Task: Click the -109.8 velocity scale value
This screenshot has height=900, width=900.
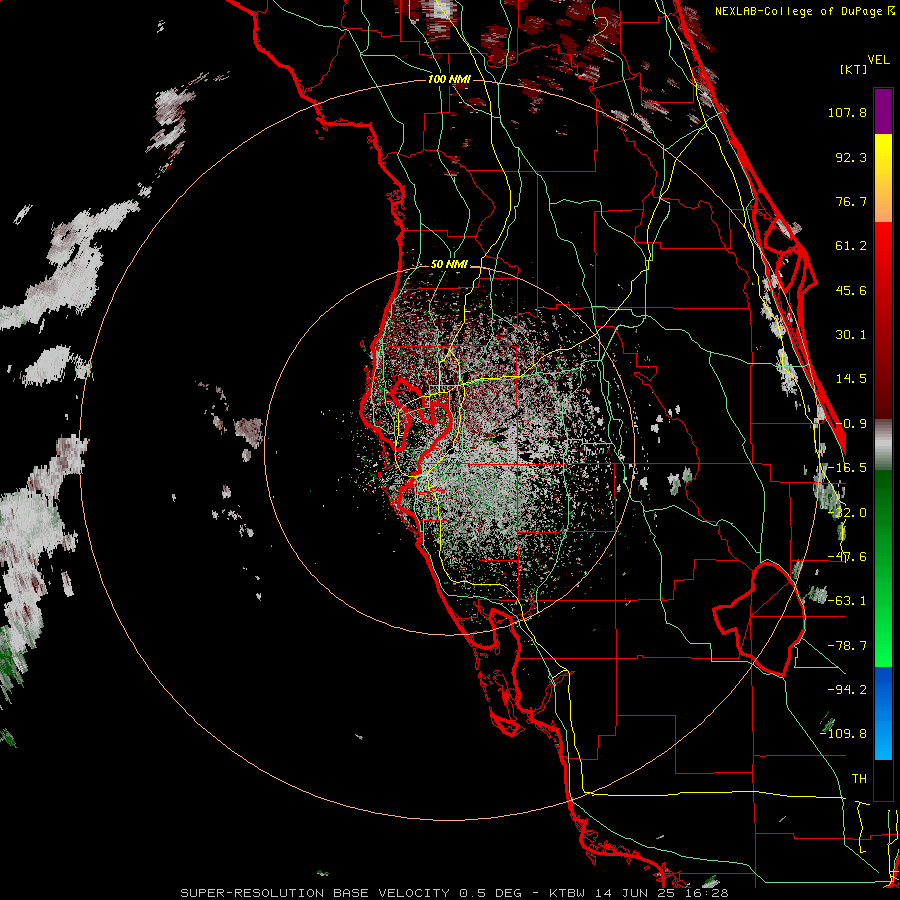Action: pos(844,734)
